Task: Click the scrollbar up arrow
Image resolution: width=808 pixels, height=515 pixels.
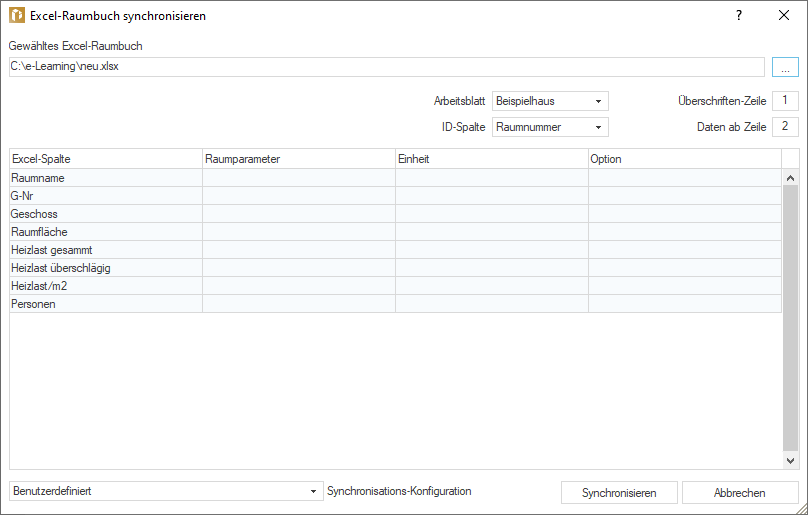Action: coord(790,178)
